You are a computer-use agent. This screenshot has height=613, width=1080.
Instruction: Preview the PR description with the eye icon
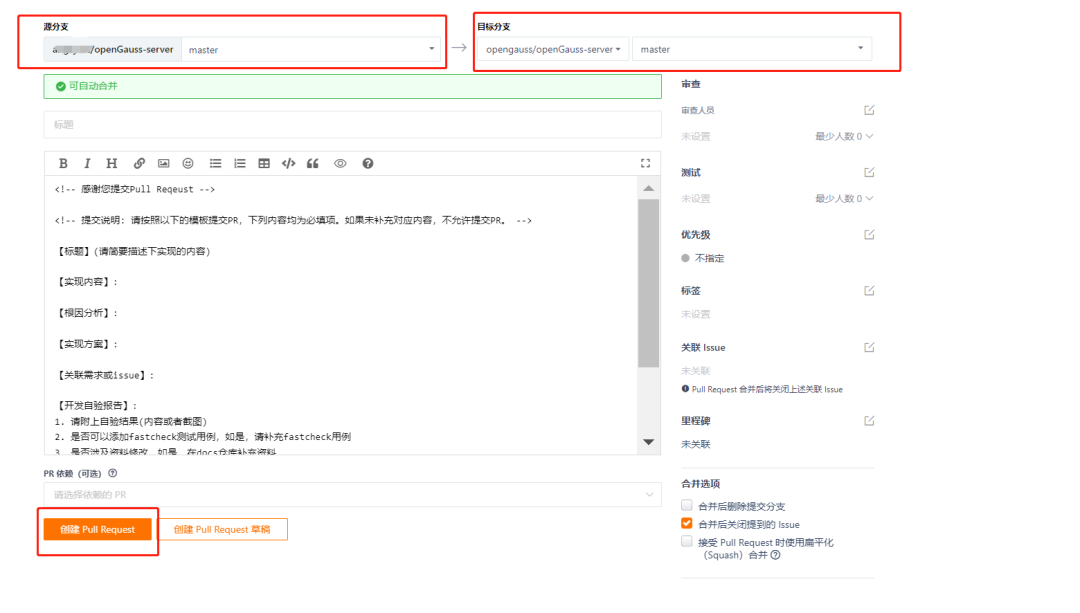[x=340, y=163]
